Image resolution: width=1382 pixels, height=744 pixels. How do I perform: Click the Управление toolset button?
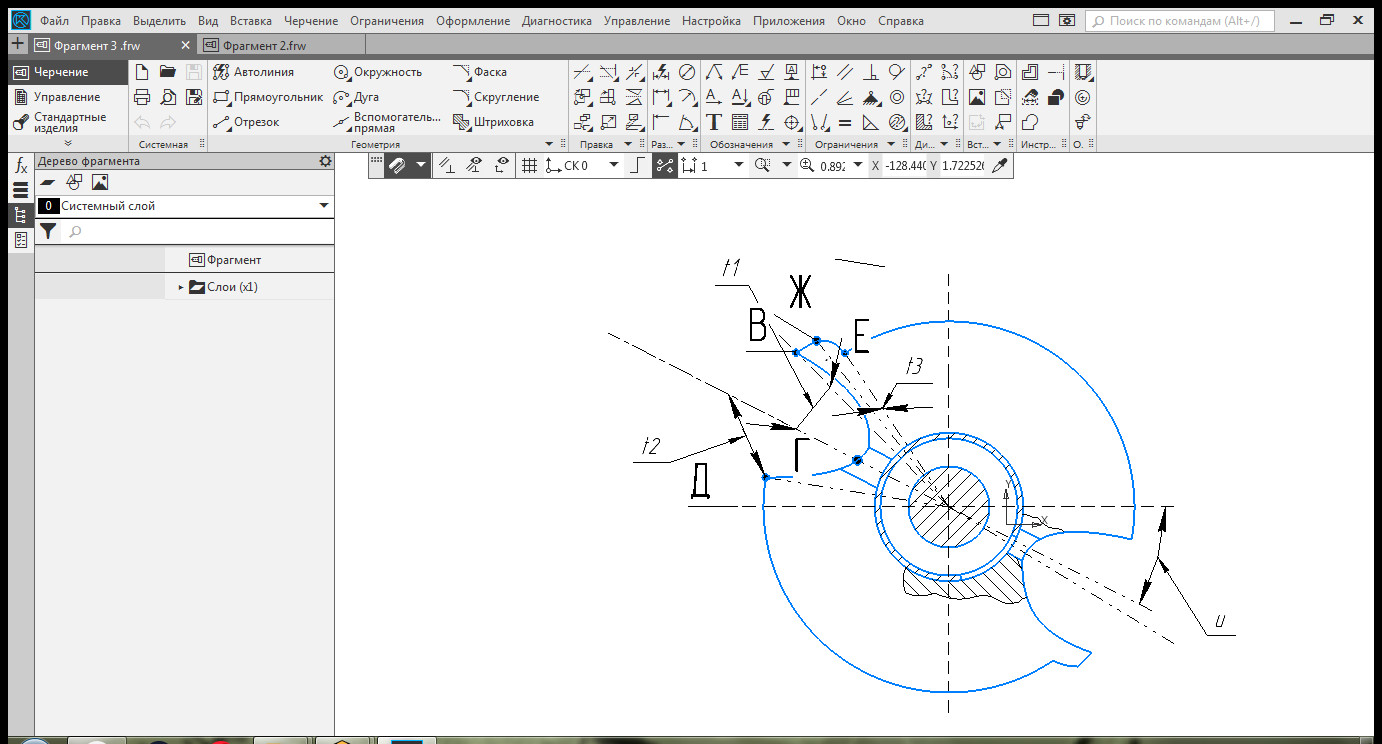[x=66, y=97]
